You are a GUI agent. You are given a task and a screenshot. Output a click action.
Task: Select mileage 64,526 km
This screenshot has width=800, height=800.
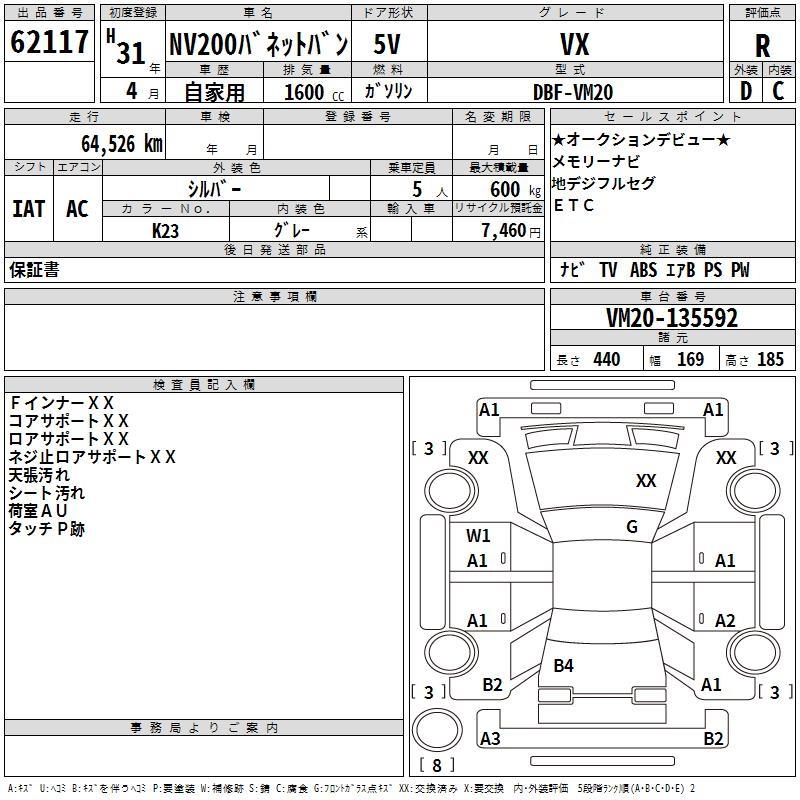pos(122,144)
